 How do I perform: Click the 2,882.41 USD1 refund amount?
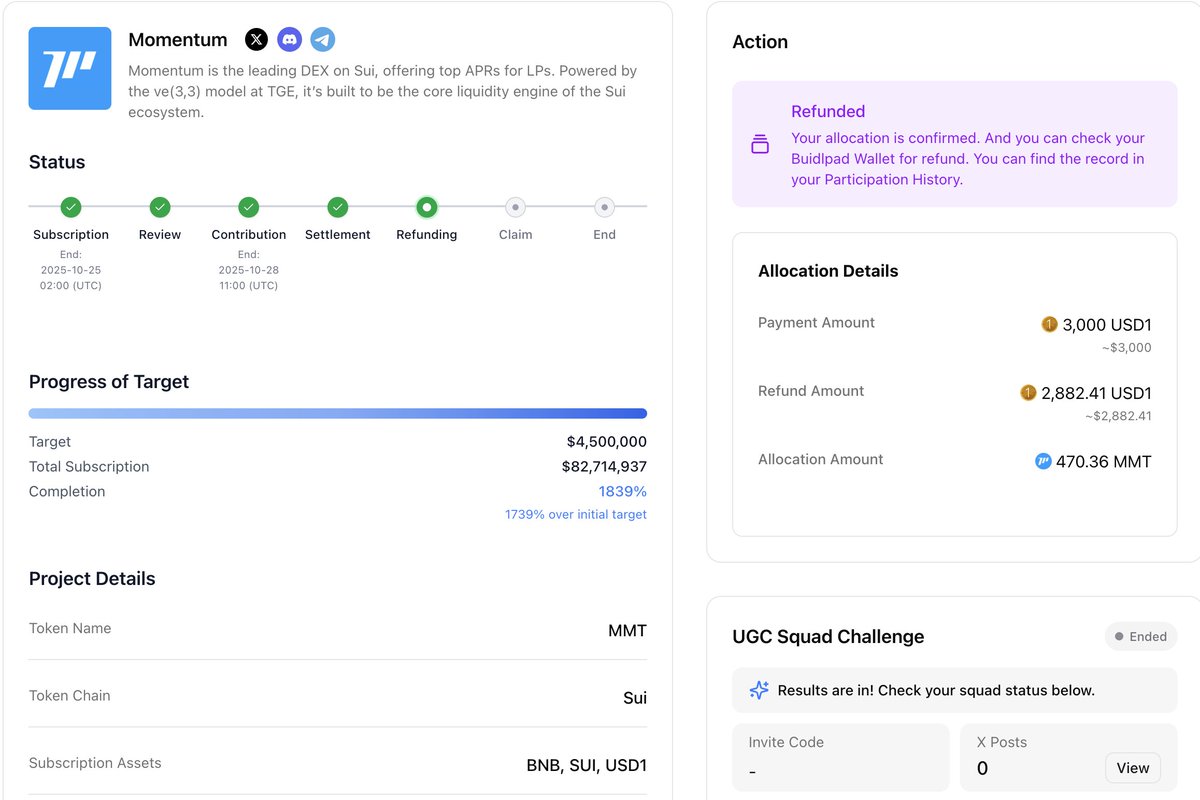1096,393
